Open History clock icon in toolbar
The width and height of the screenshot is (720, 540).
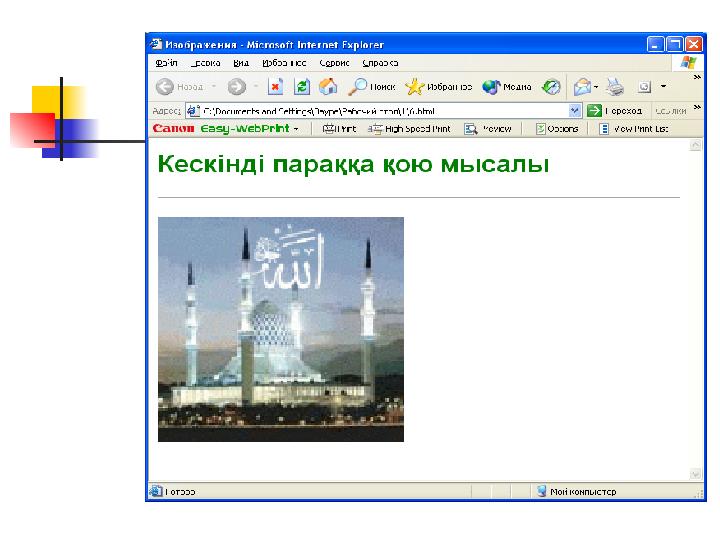[551, 86]
